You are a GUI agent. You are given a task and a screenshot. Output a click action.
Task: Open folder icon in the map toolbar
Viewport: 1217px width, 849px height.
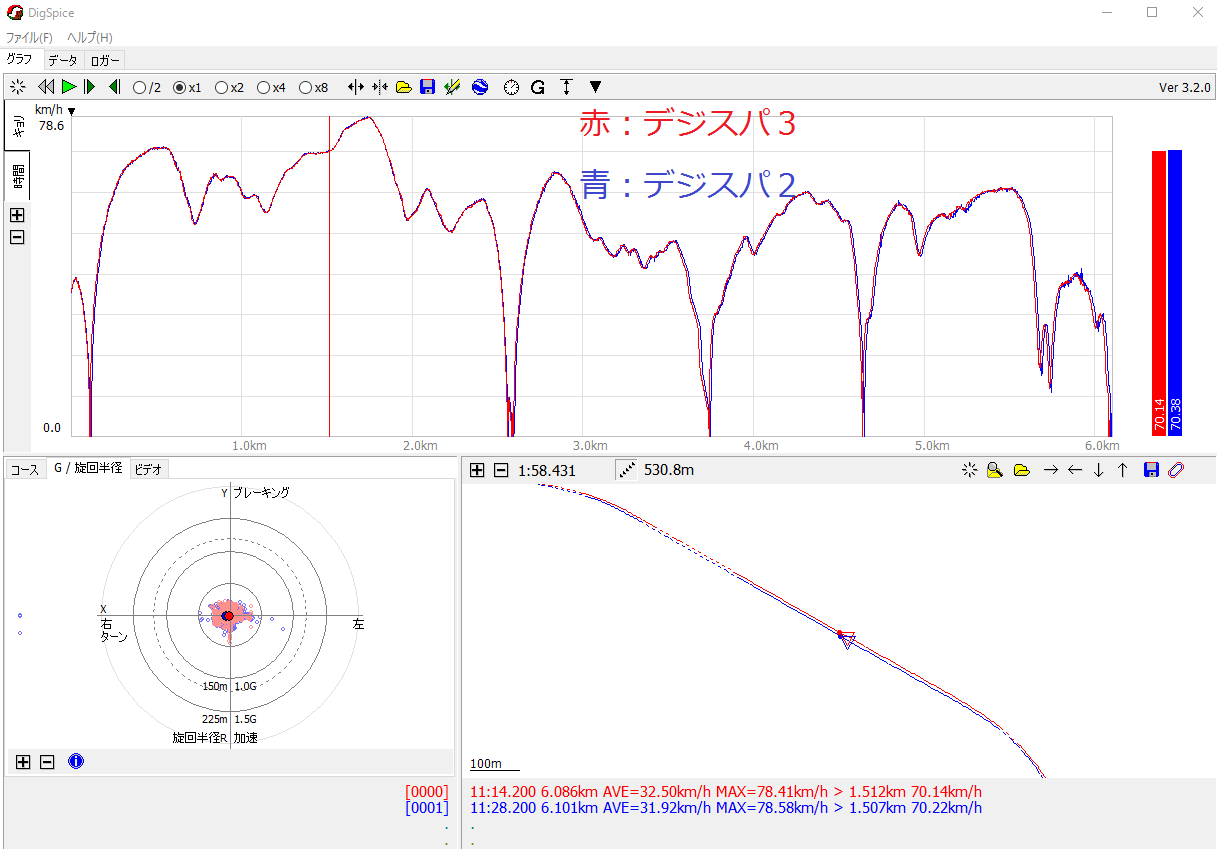pos(1021,470)
